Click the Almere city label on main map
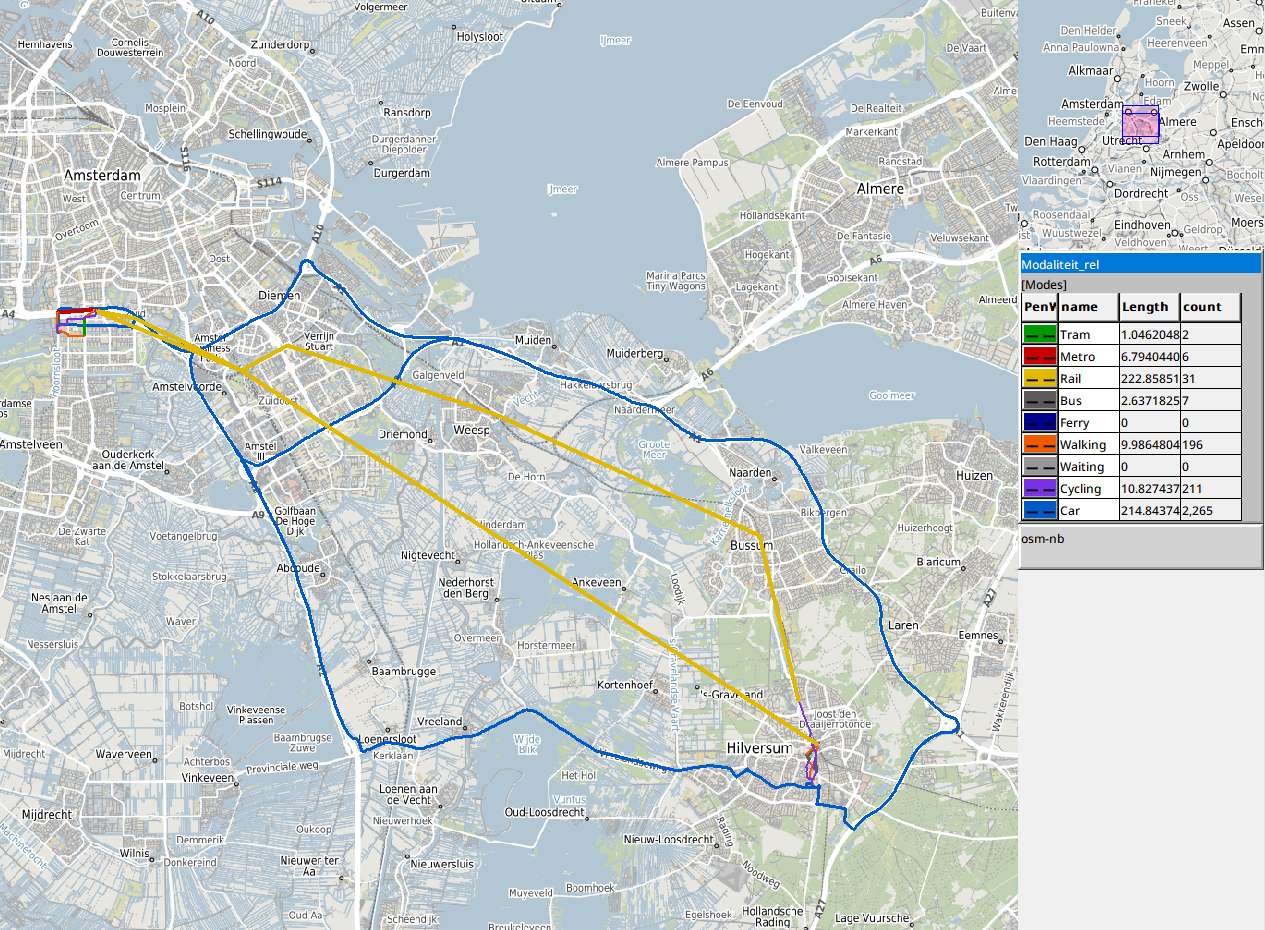Screen dimensions: 1265x930 click(880, 189)
